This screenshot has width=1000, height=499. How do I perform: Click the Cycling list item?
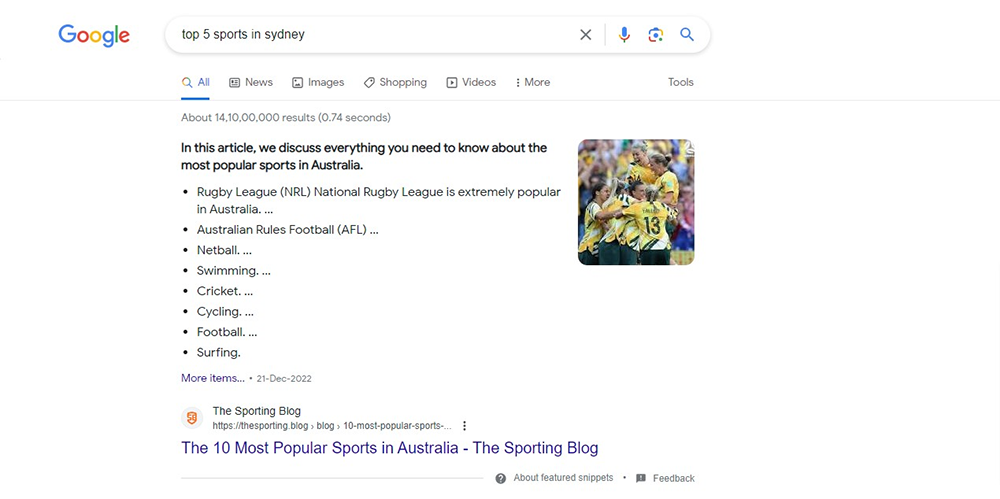(225, 311)
